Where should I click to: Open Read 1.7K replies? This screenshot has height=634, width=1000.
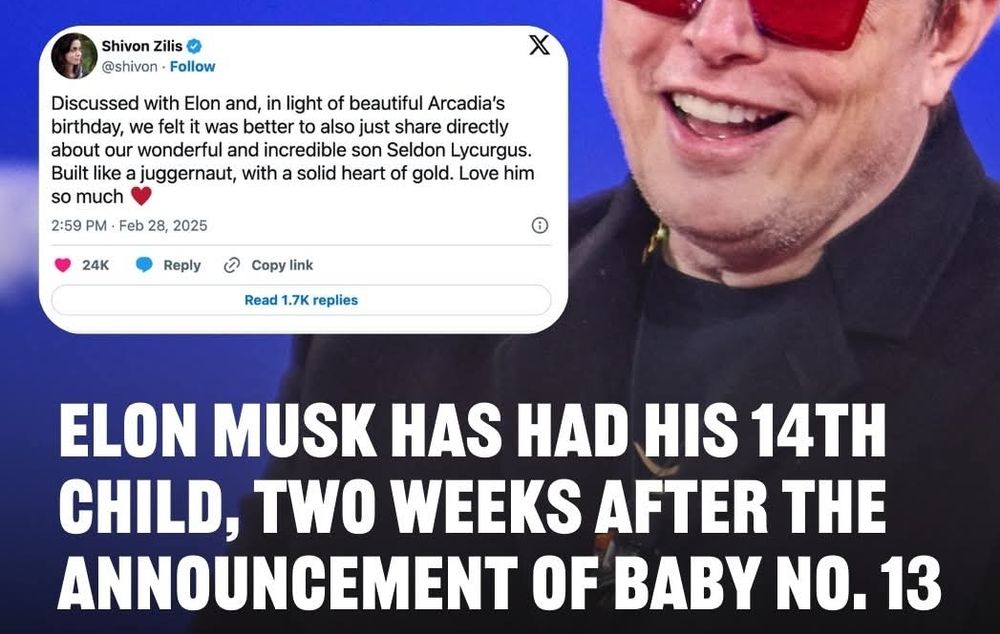pyautogui.click(x=301, y=300)
